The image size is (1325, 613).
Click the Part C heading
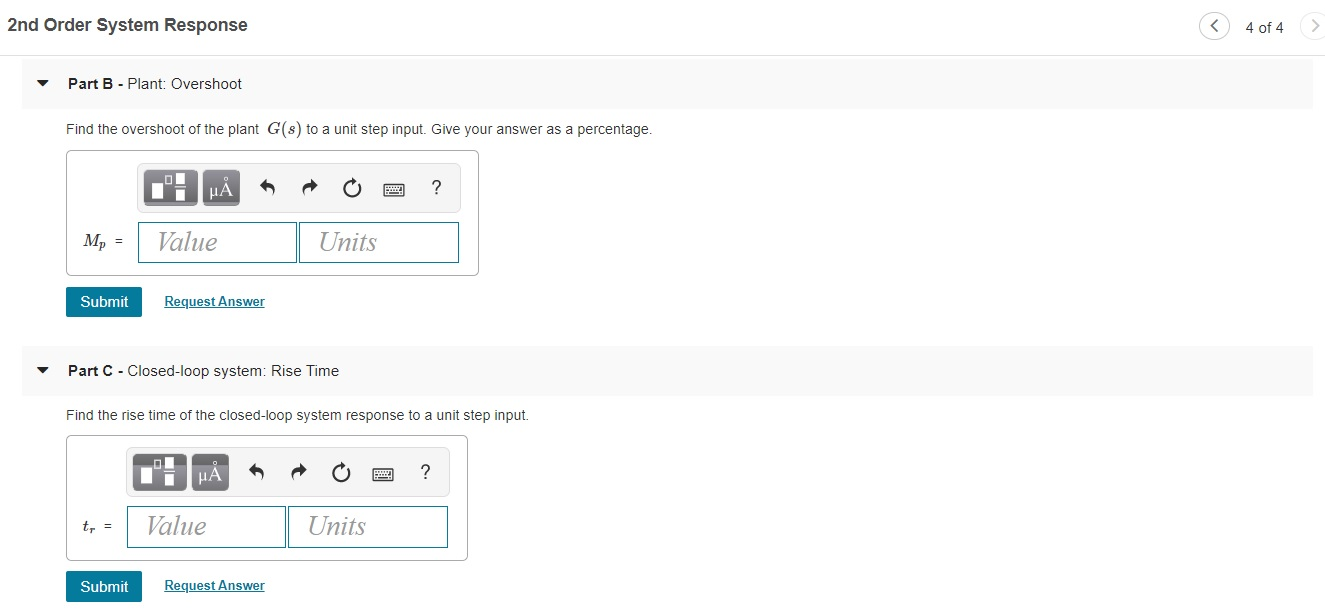(203, 370)
